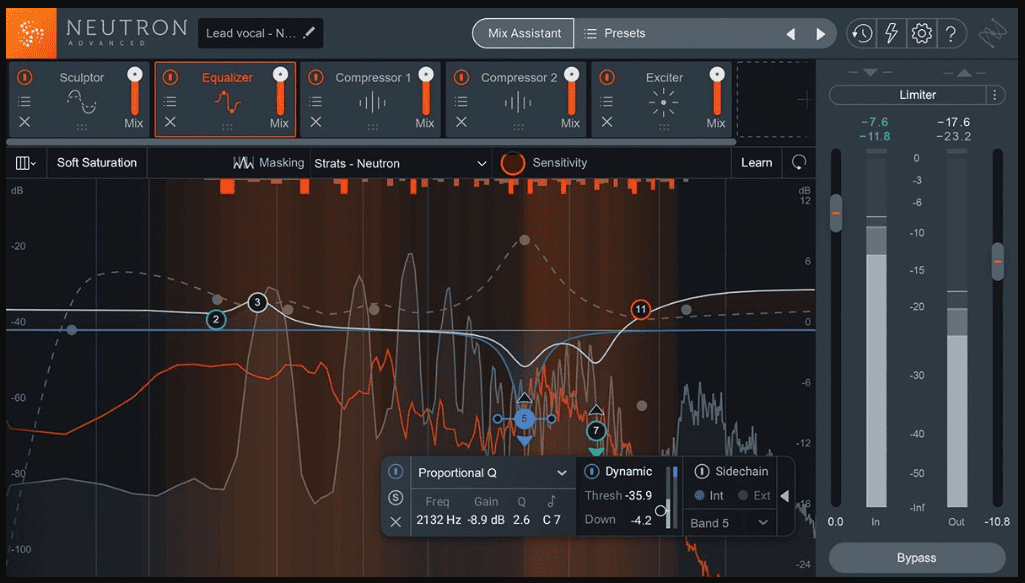The image size is (1025, 583).
Task: Remove the Sculptor module
Action: tap(24, 122)
